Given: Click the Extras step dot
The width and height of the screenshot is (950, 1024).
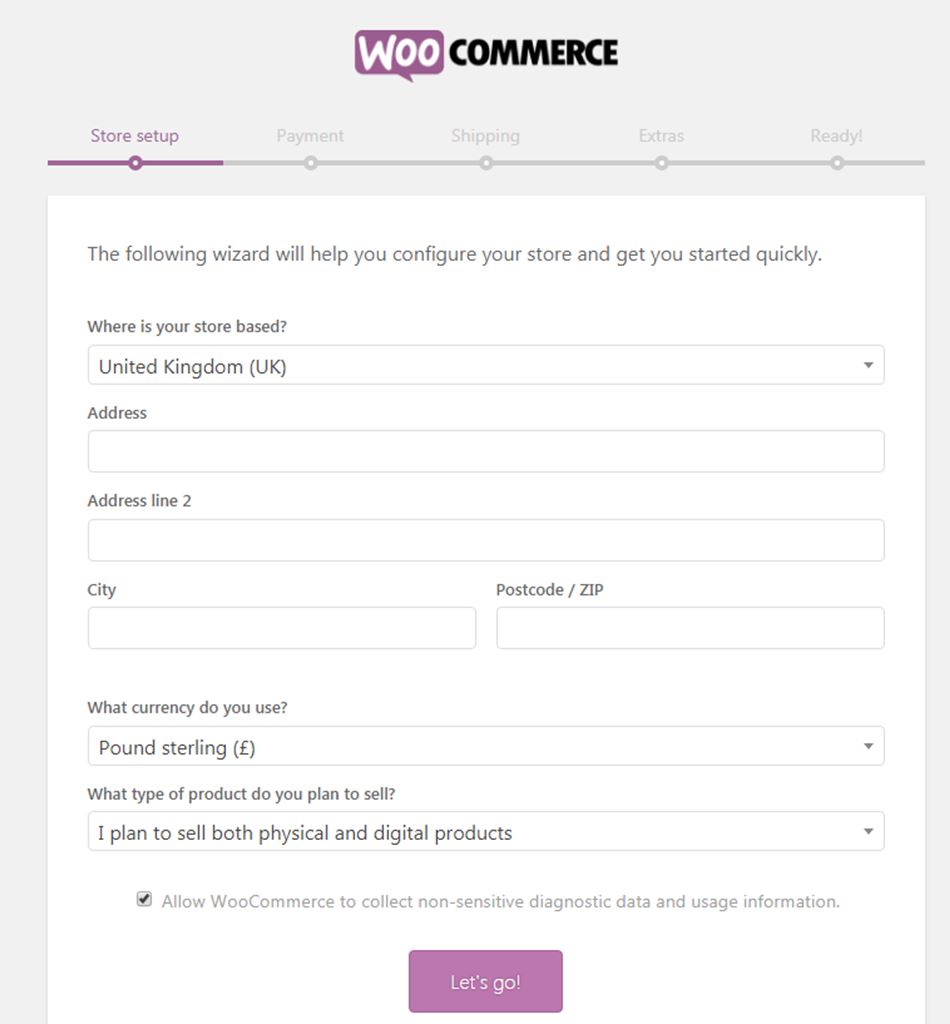Looking at the screenshot, I should pos(662,163).
